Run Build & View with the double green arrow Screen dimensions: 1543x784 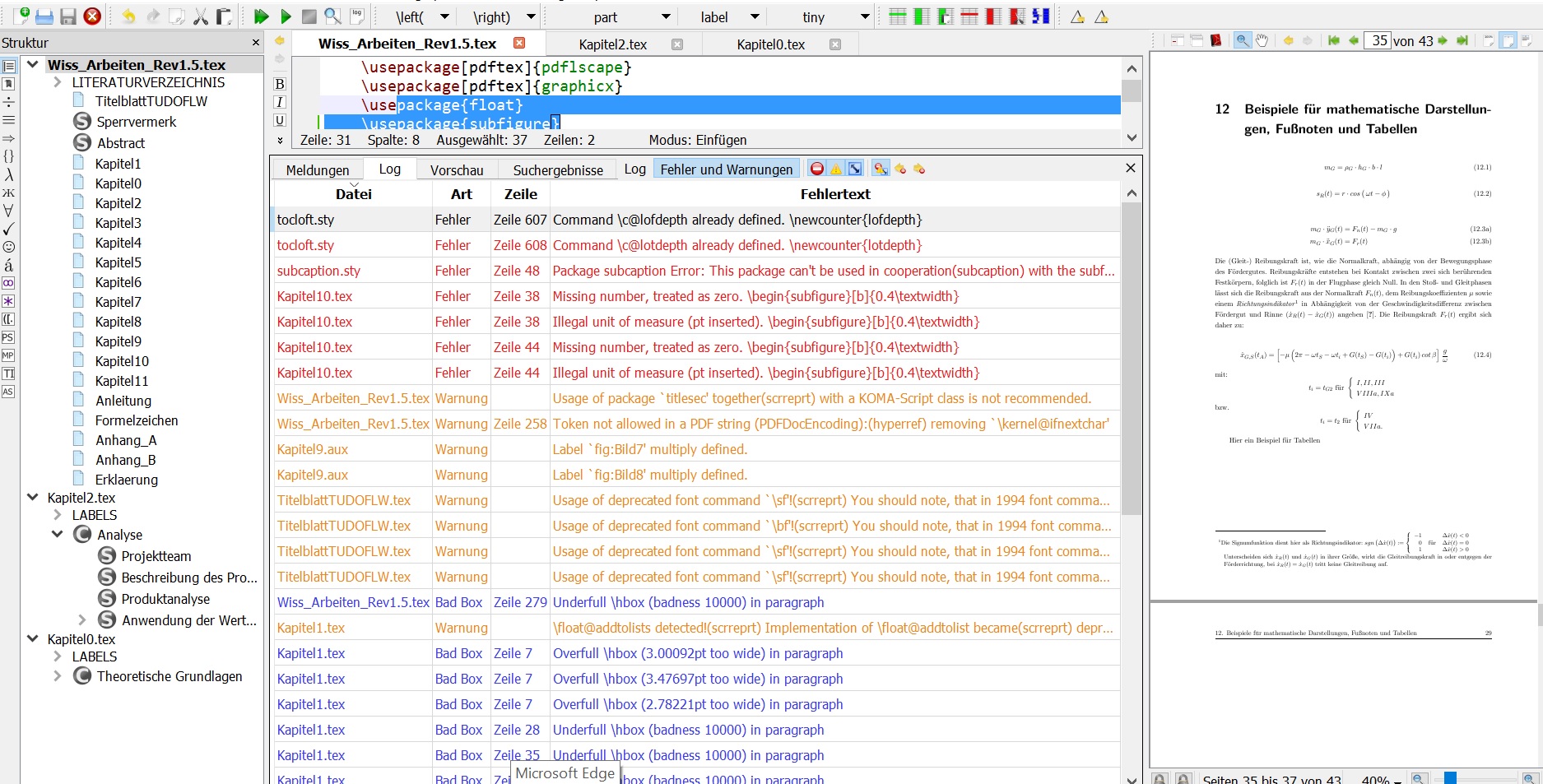[x=261, y=16]
